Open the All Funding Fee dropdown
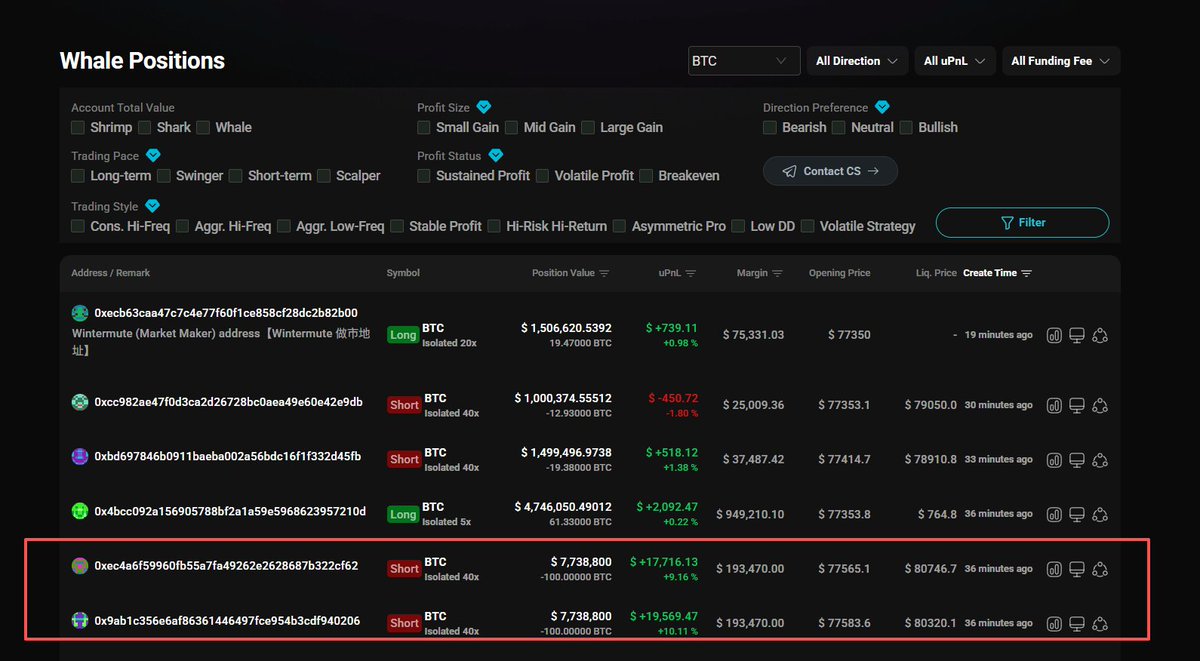Screen dimensions: 1200x661 (1060, 61)
